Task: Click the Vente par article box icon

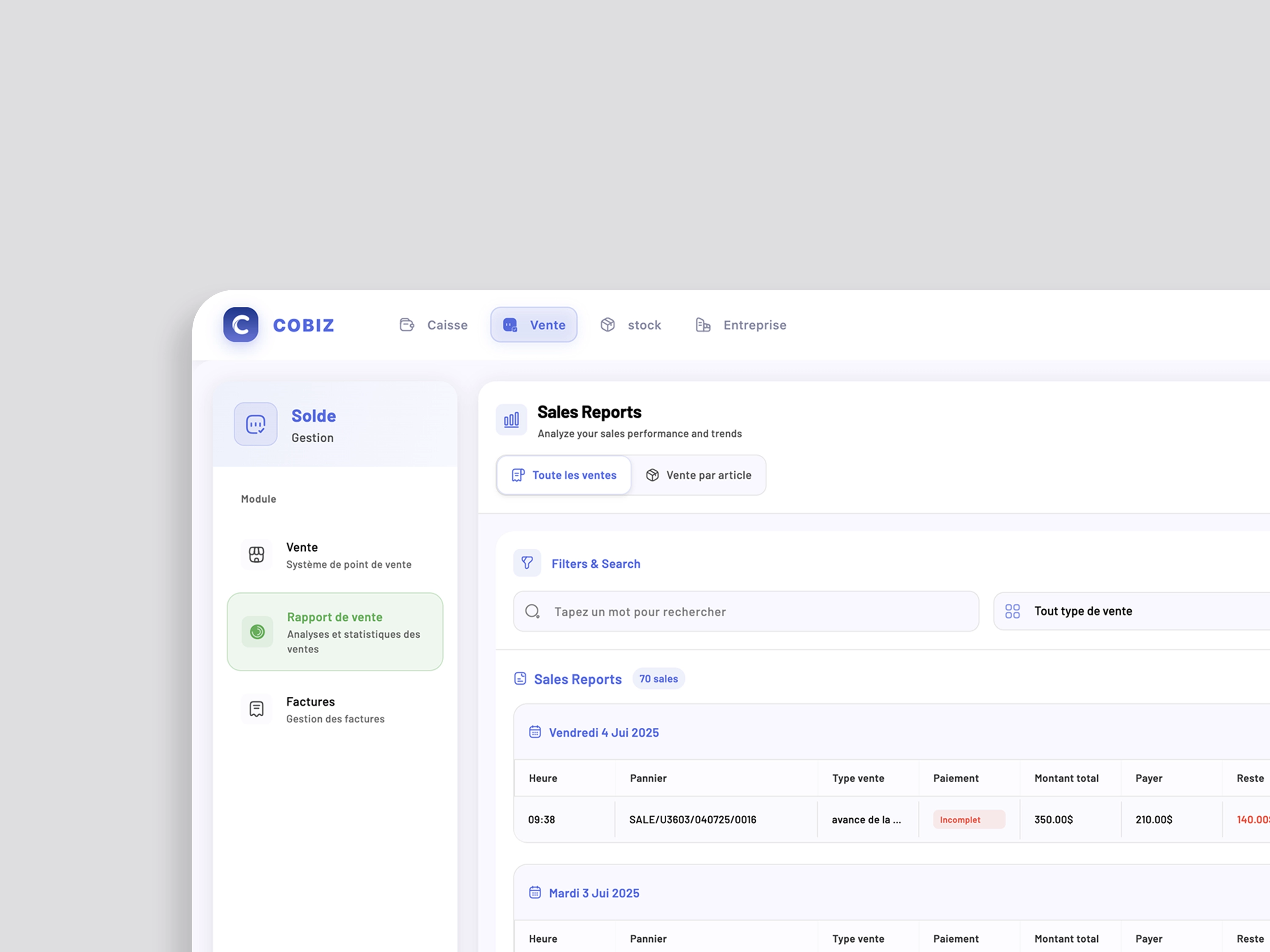Action: coord(652,475)
